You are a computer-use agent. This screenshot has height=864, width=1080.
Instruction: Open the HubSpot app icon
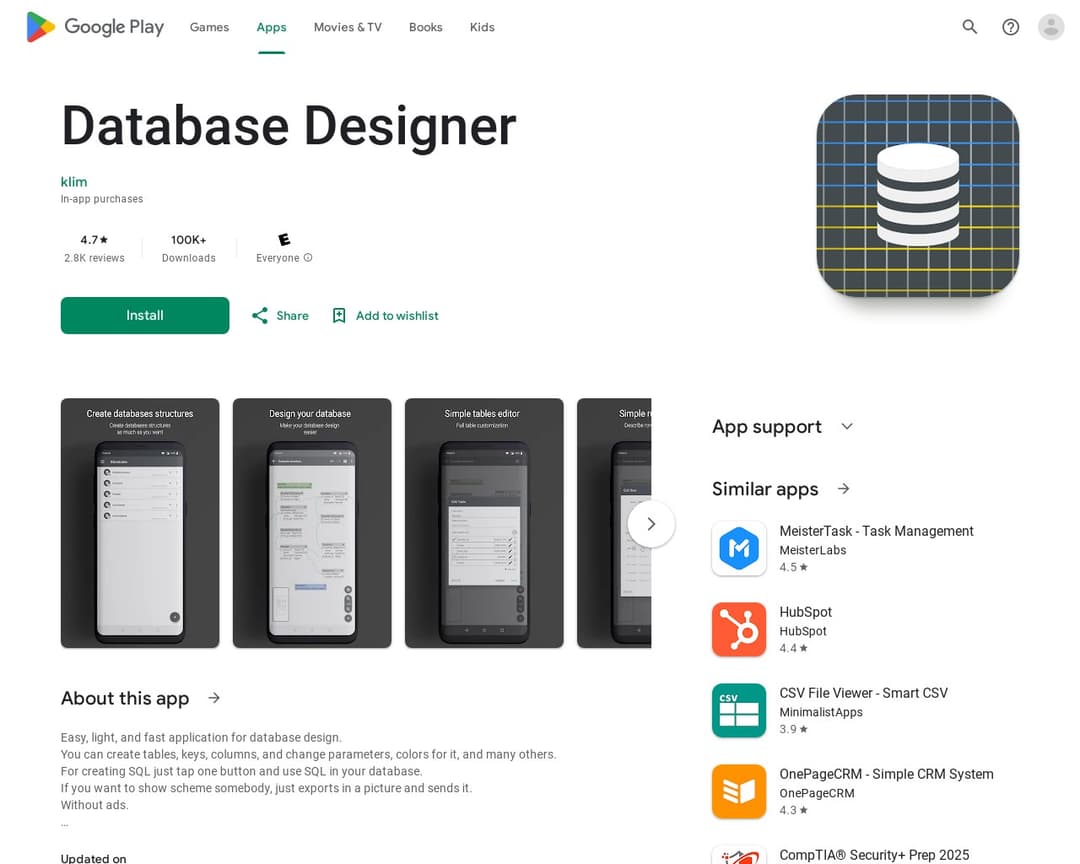click(x=739, y=629)
